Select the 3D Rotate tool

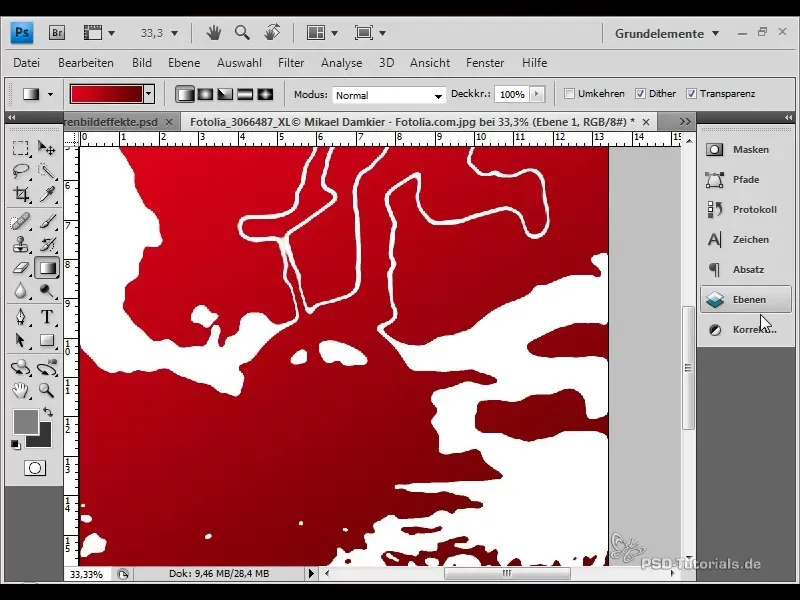[20, 367]
